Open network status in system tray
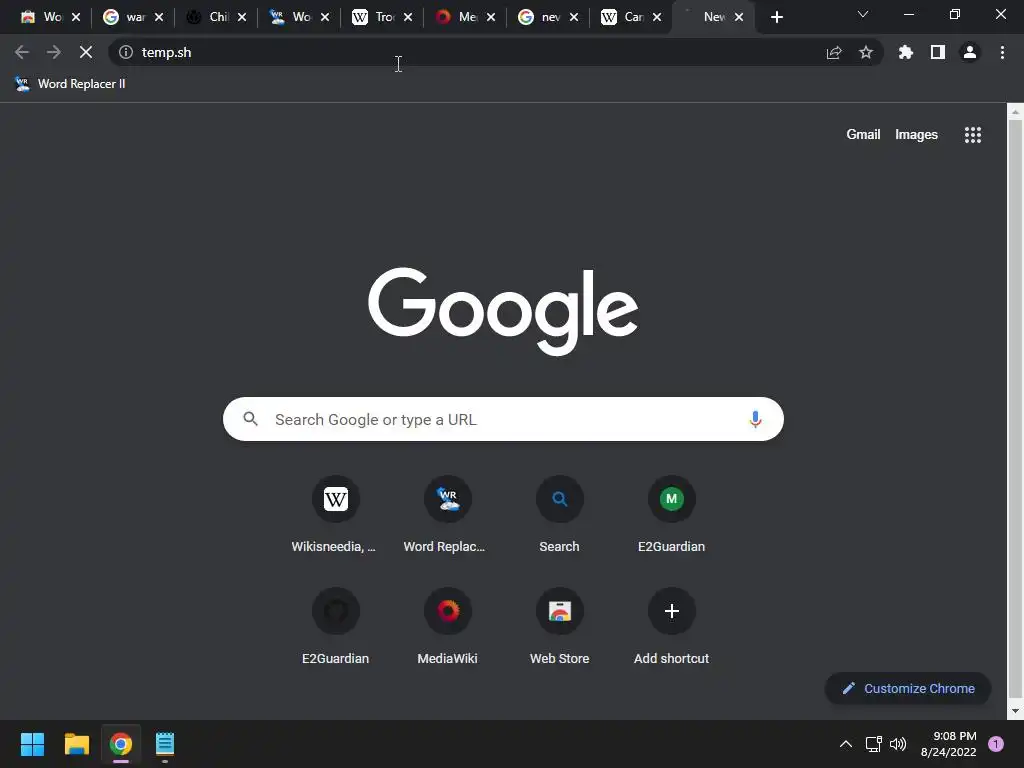This screenshot has height=768, width=1024. point(873,744)
